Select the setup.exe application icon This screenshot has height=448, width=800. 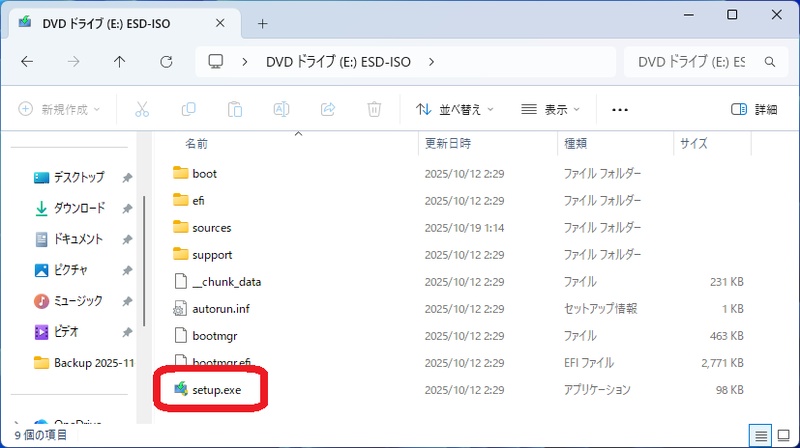tap(181, 389)
